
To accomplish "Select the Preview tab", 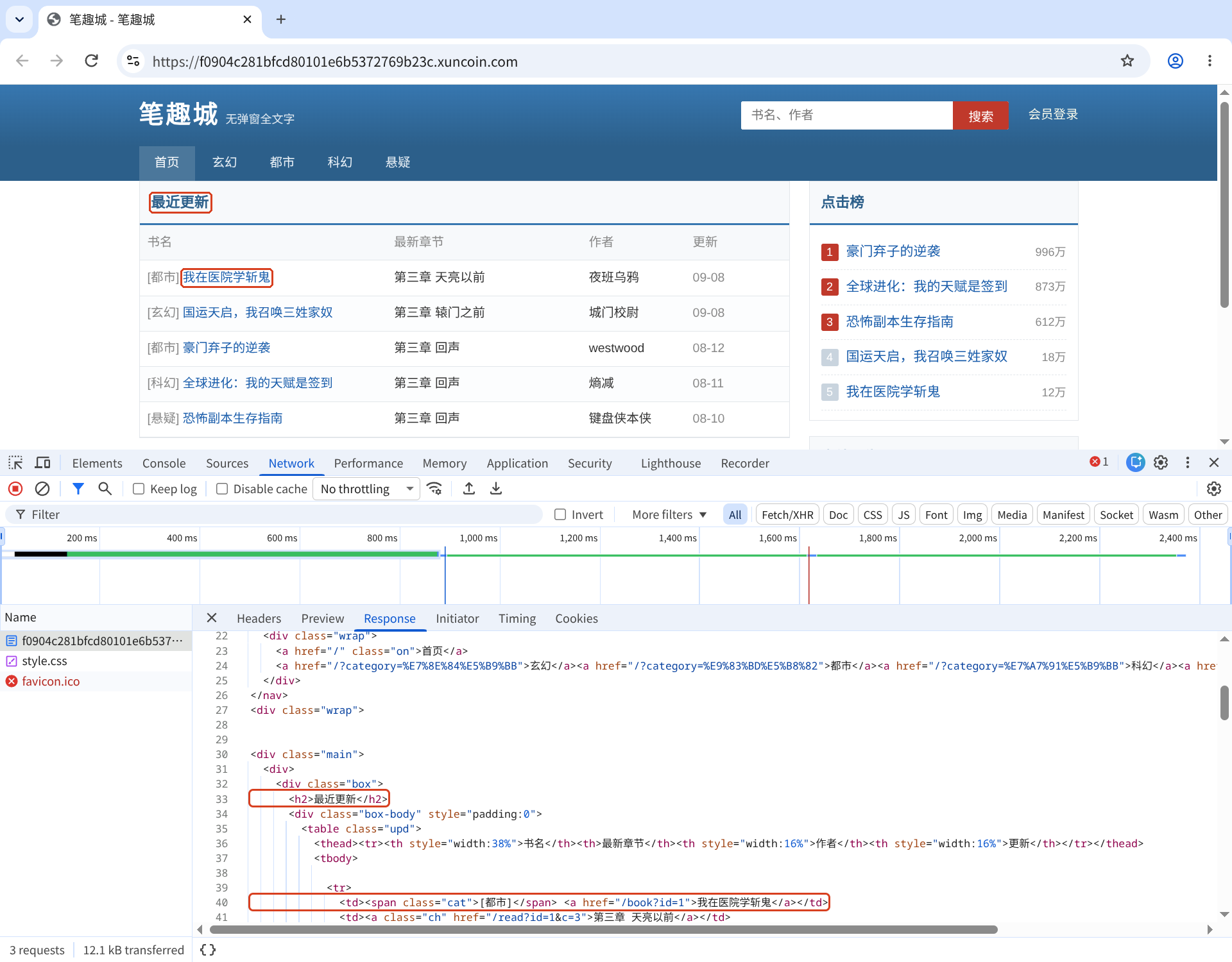I will point(322,618).
